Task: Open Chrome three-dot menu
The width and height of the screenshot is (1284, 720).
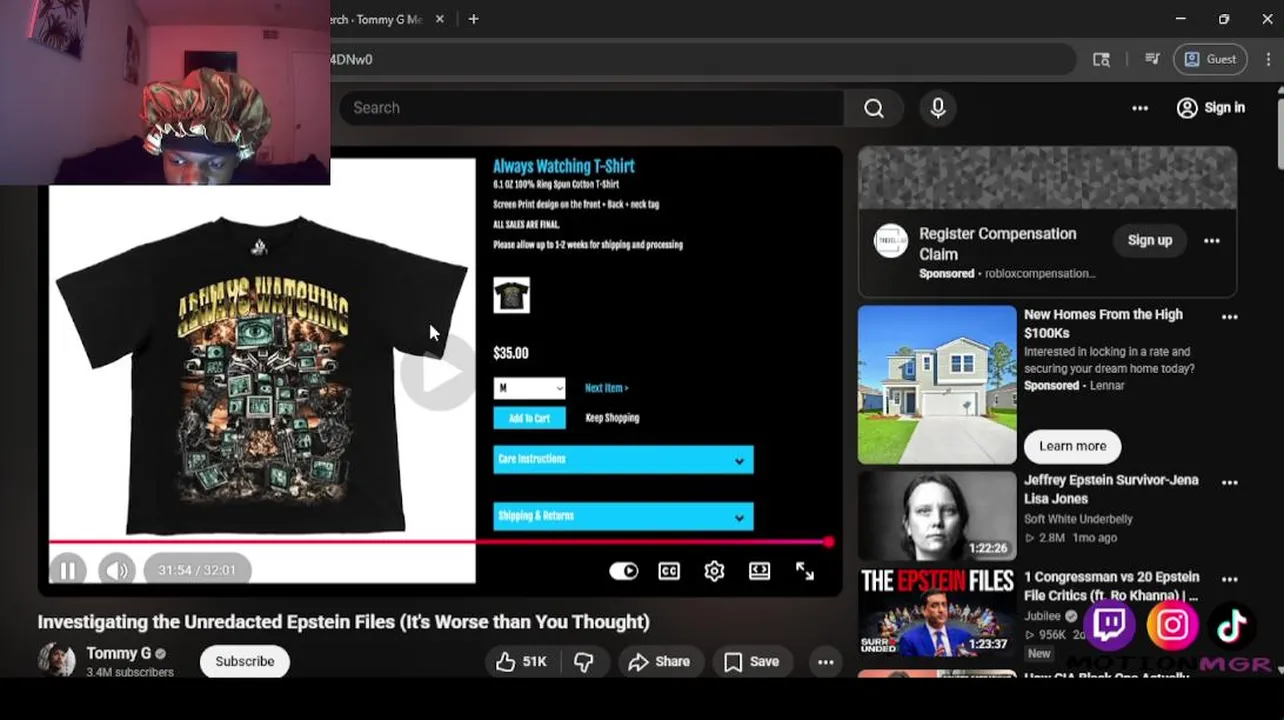Action: coord(1268,59)
